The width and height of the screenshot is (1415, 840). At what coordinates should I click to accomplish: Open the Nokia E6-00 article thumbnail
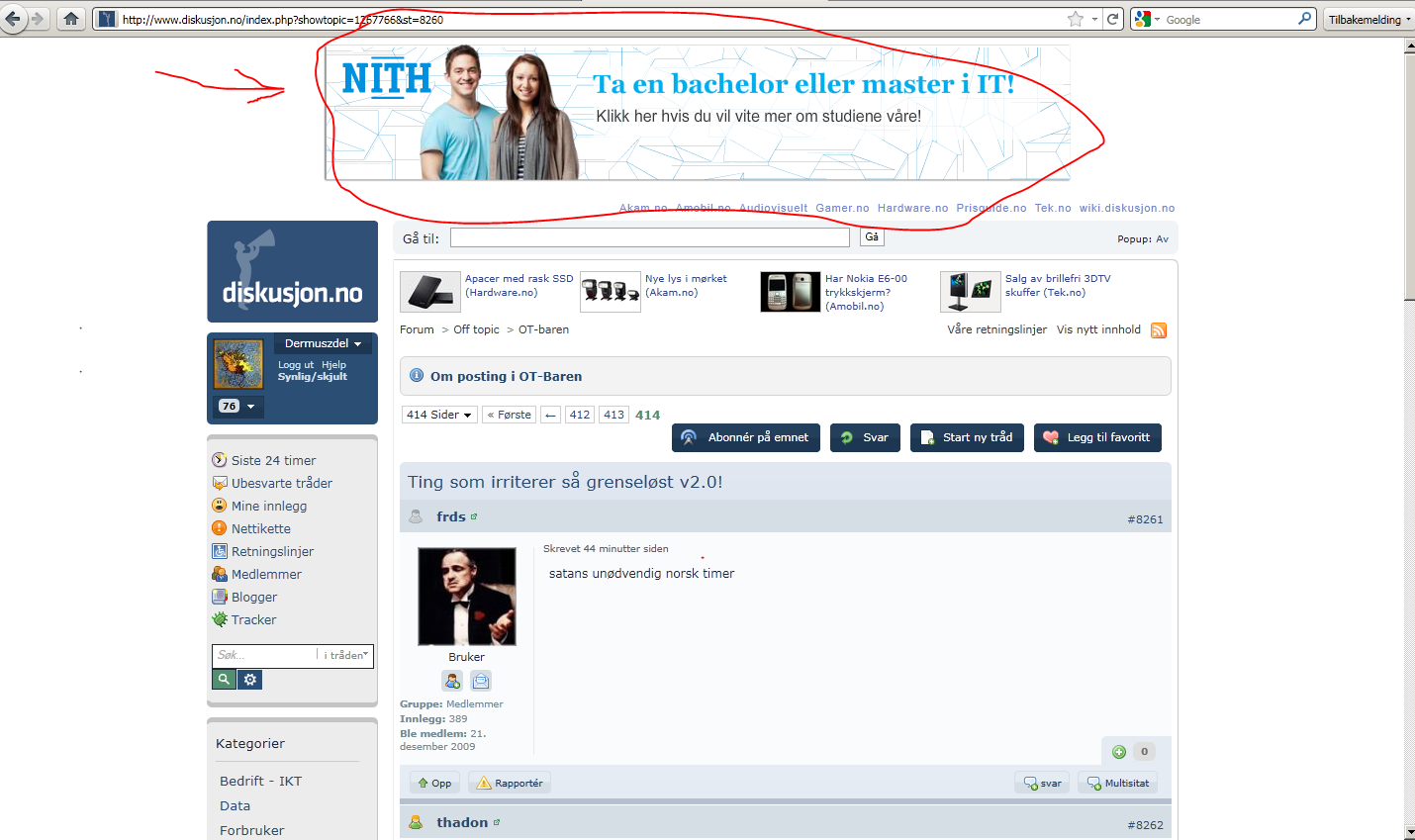tap(790, 292)
